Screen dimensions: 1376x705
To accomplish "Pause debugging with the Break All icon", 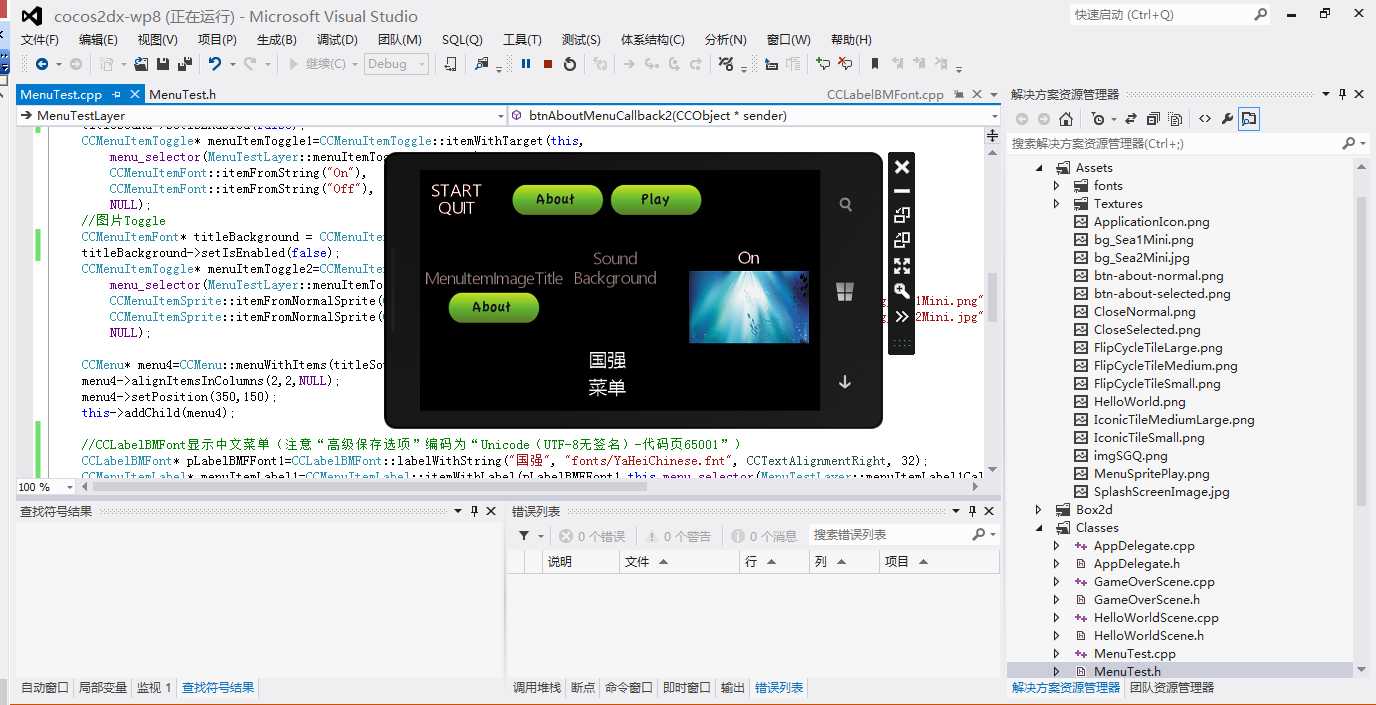I will pyautogui.click(x=526, y=64).
